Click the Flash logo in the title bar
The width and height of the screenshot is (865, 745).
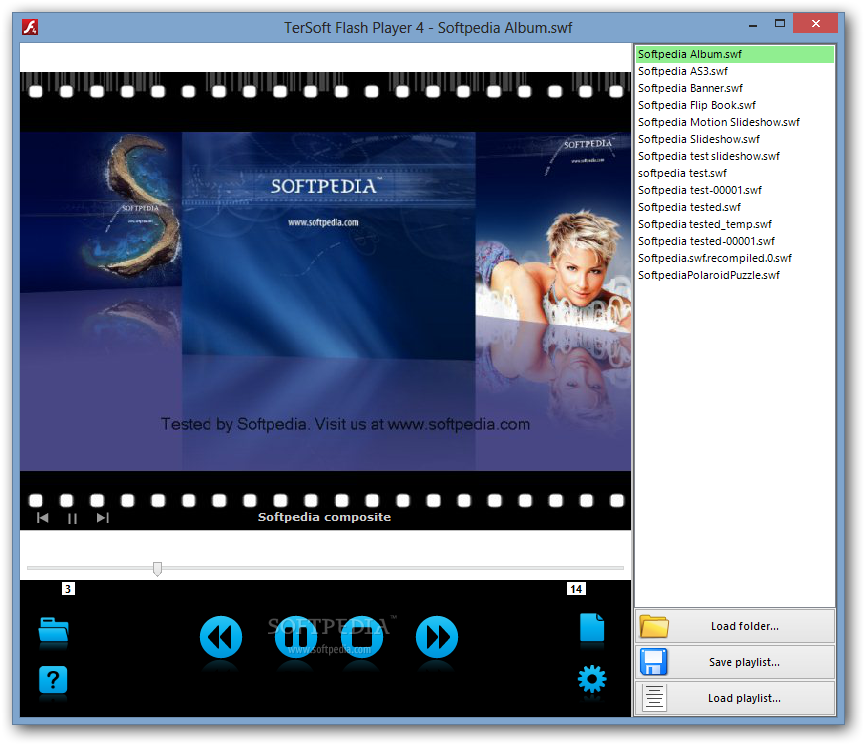coord(30,27)
